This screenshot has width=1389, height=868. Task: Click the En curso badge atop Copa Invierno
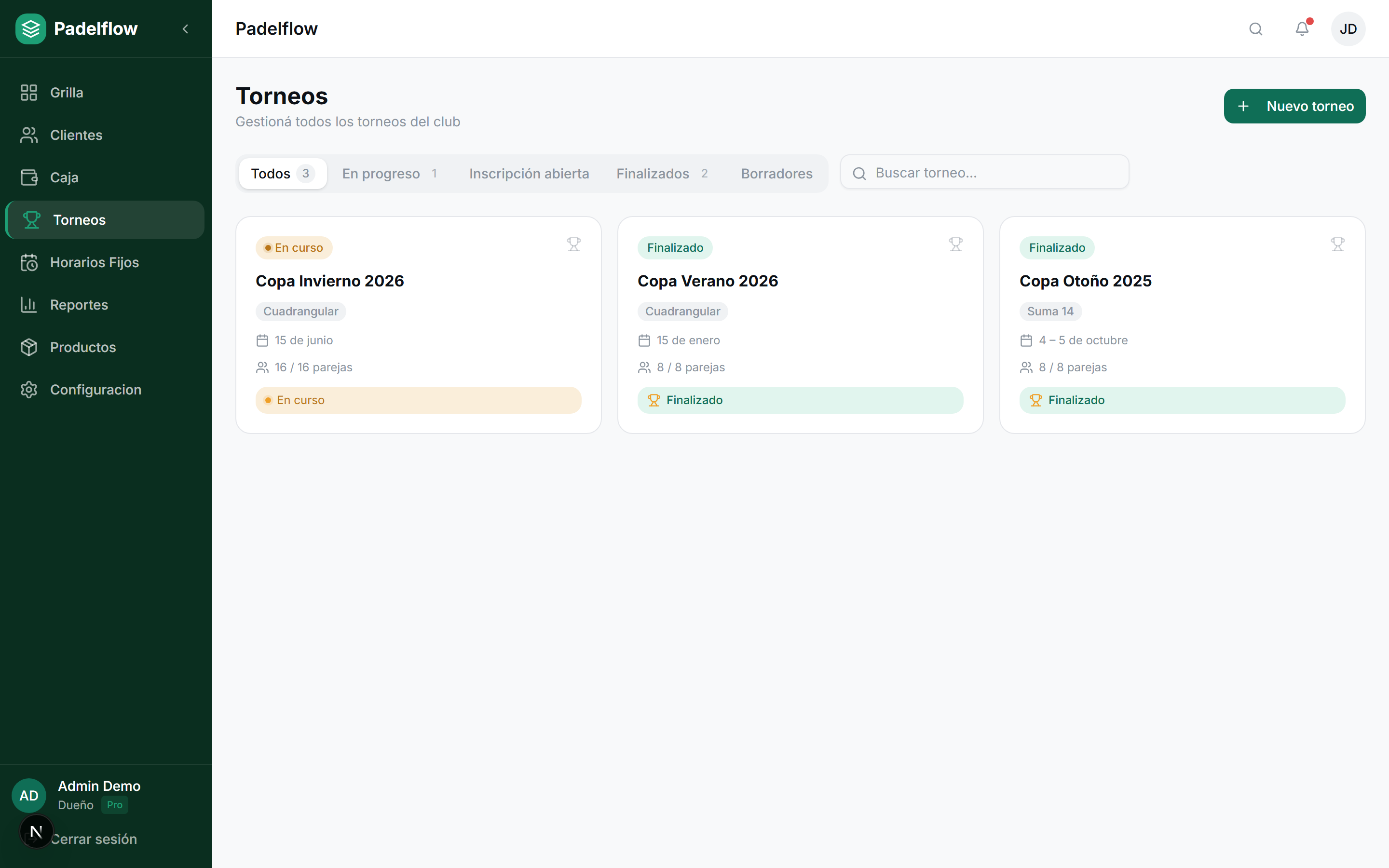[294, 247]
